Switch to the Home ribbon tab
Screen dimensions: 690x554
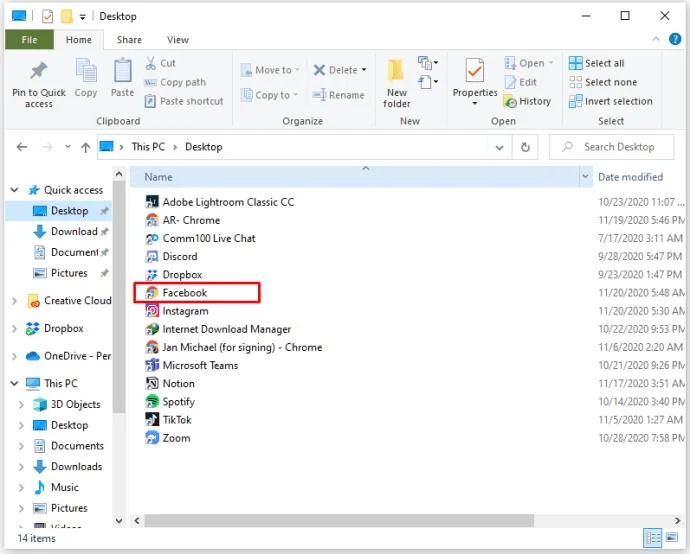pos(79,40)
